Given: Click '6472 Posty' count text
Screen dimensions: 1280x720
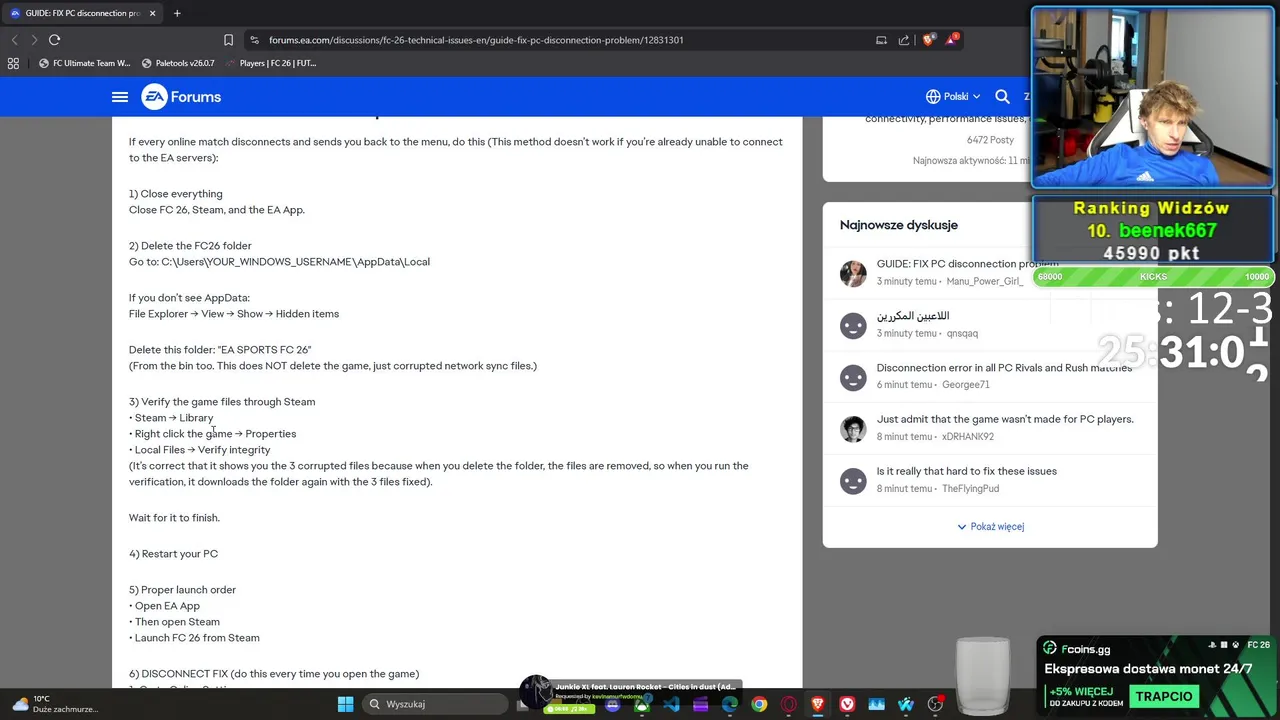Looking at the screenshot, I should pyautogui.click(x=990, y=140).
